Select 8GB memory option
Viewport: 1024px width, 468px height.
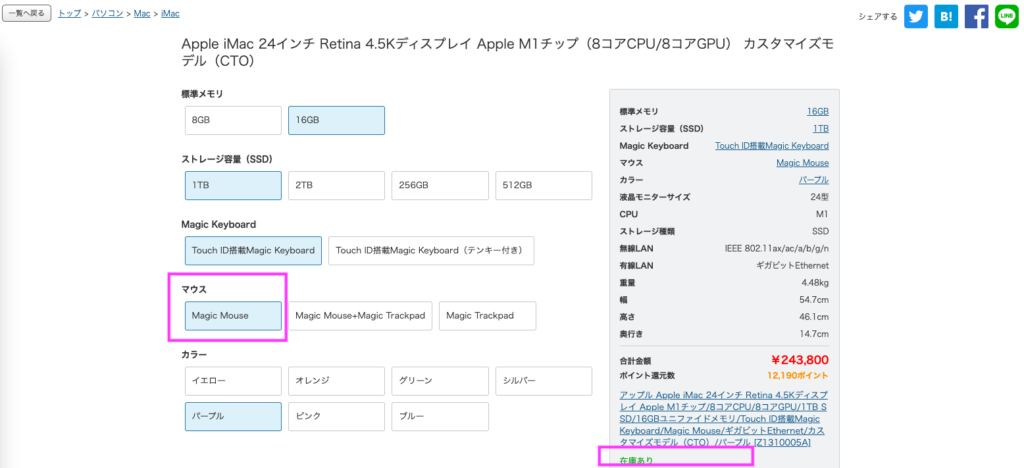point(233,121)
